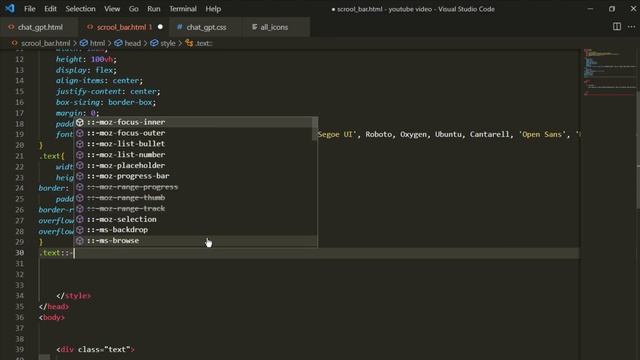Click the closing head tag
Screen dimensions: 640x360
(x=54, y=307)
